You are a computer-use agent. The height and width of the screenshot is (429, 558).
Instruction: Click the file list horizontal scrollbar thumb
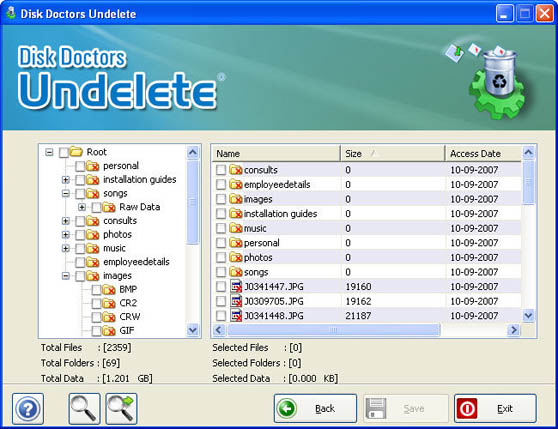point(333,330)
